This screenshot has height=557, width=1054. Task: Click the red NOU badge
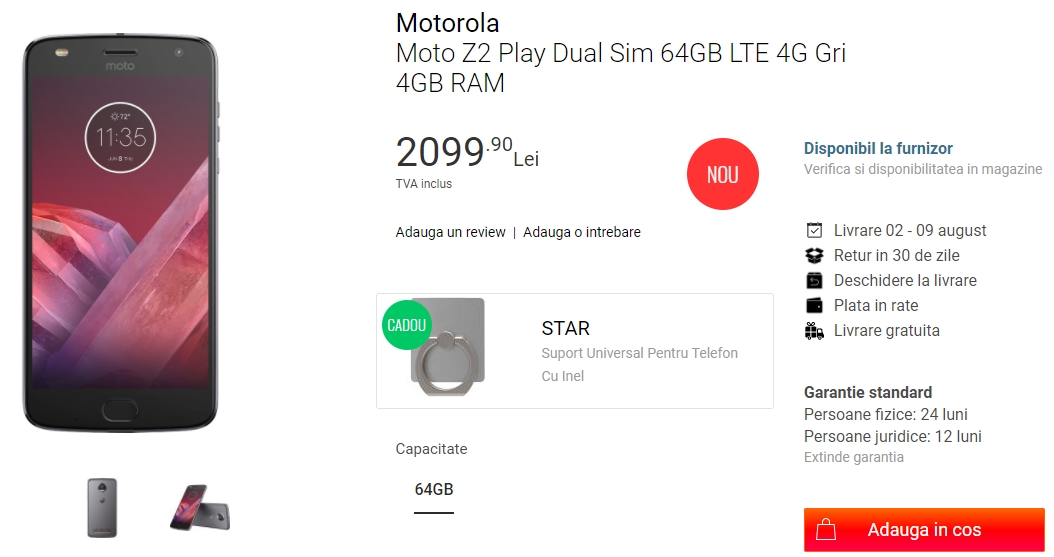[x=722, y=174]
